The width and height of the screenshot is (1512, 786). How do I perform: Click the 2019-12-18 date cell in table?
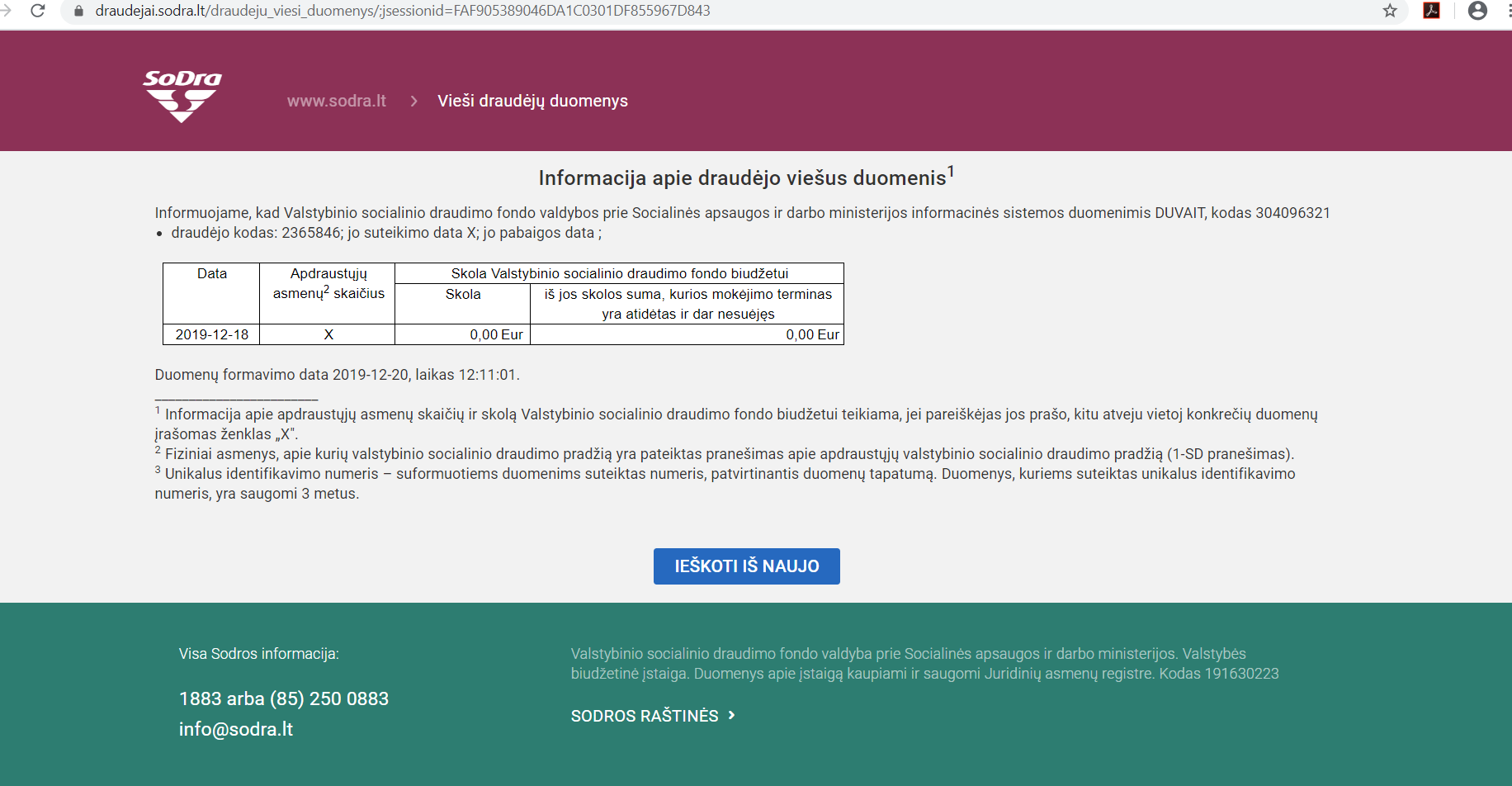click(x=212, y=334)
